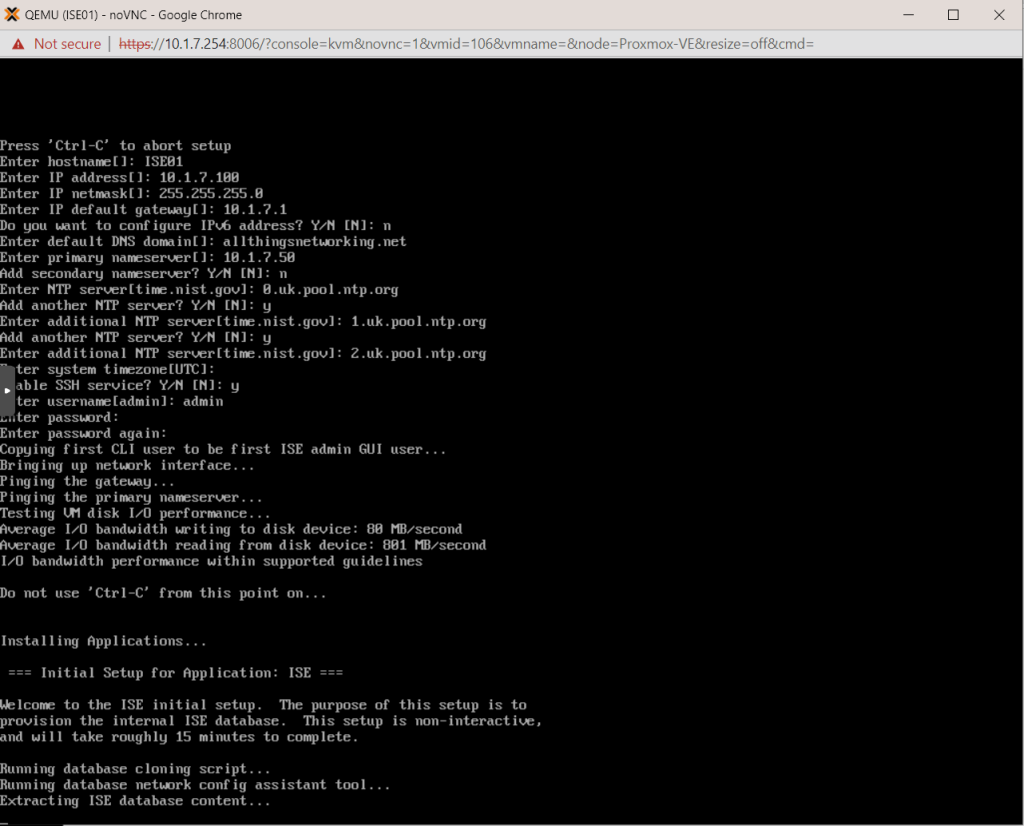The height and width of the screenshot is (826, 1024).
Task: Click the Not secure warning icon
Action: point(18,44)
